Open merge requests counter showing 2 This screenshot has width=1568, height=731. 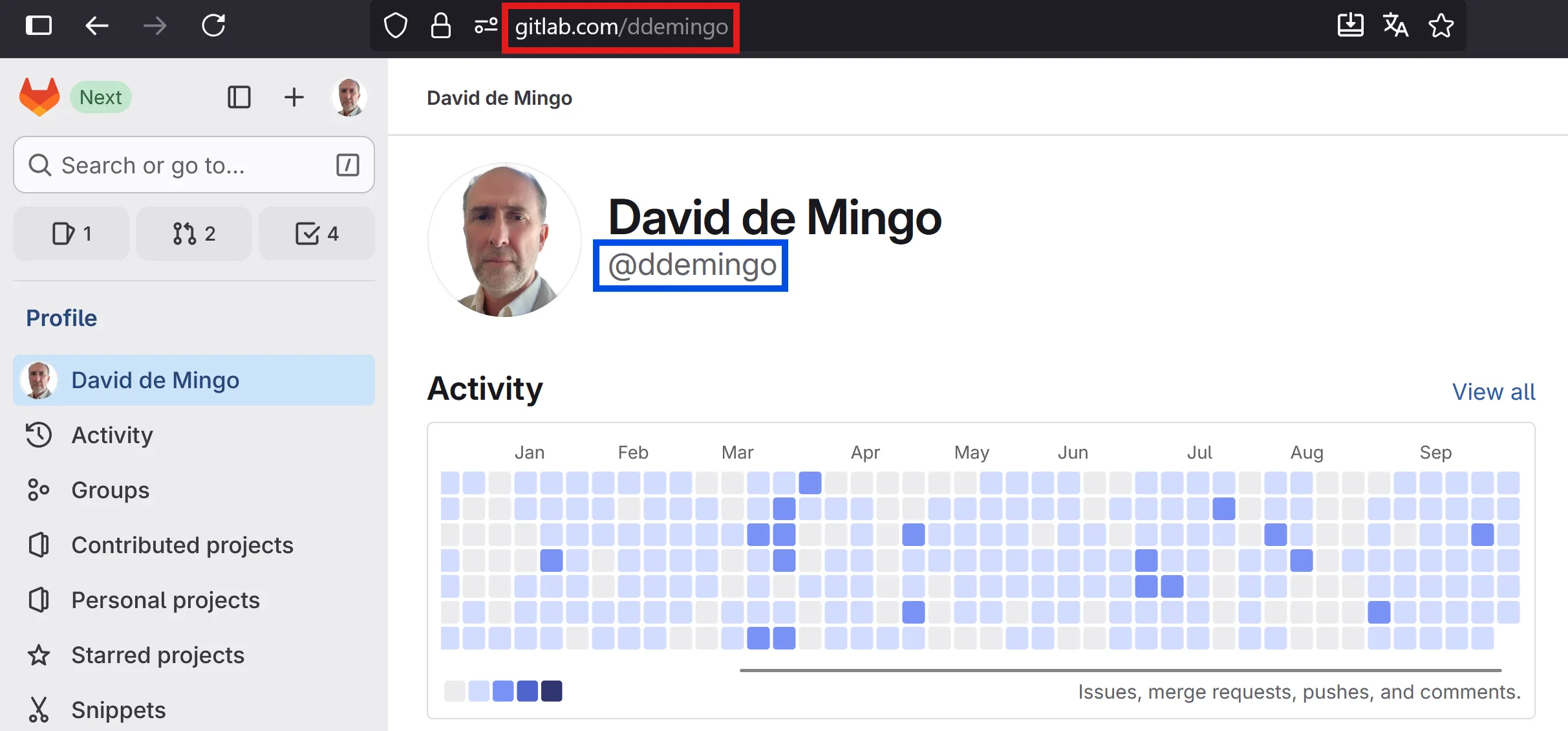pyautogui.click(x=194, y=234)
